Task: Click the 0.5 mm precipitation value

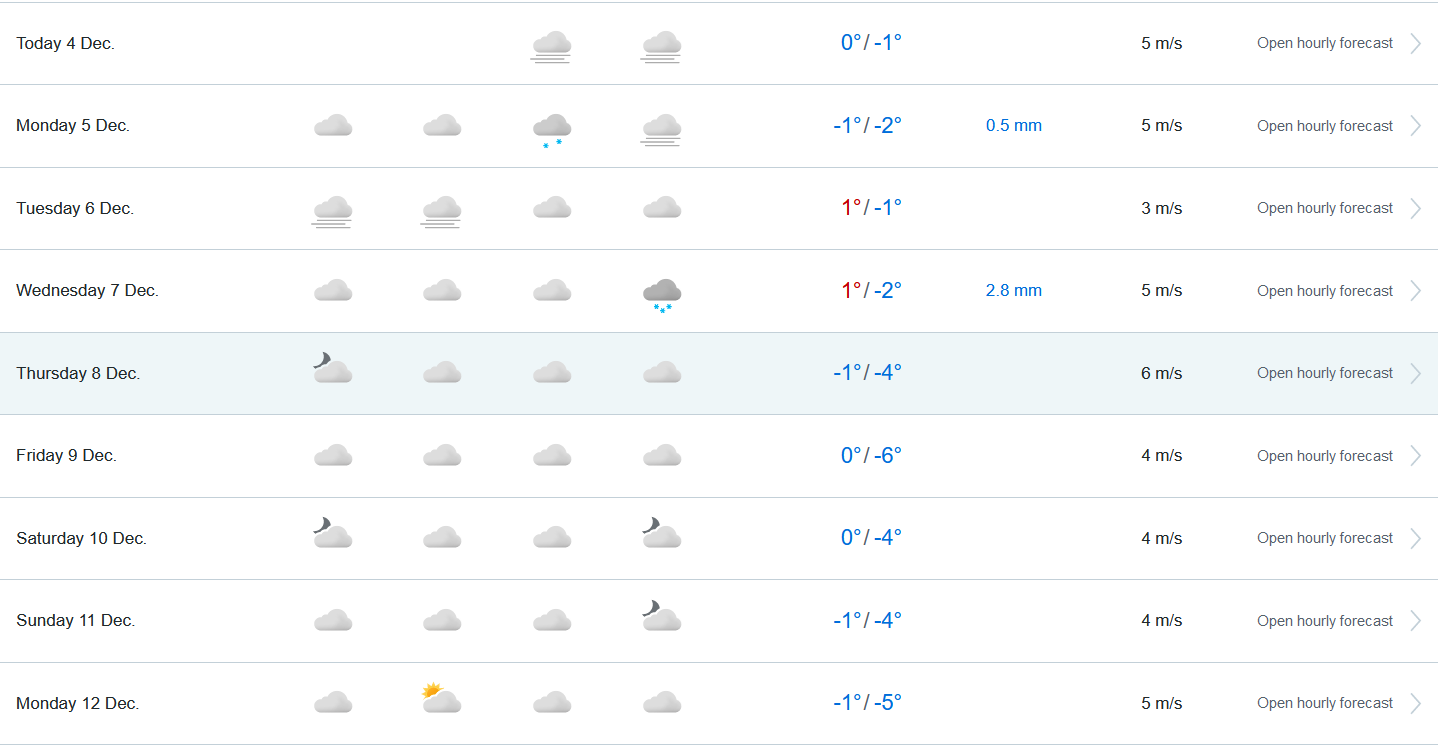Action: [1013, 126]
